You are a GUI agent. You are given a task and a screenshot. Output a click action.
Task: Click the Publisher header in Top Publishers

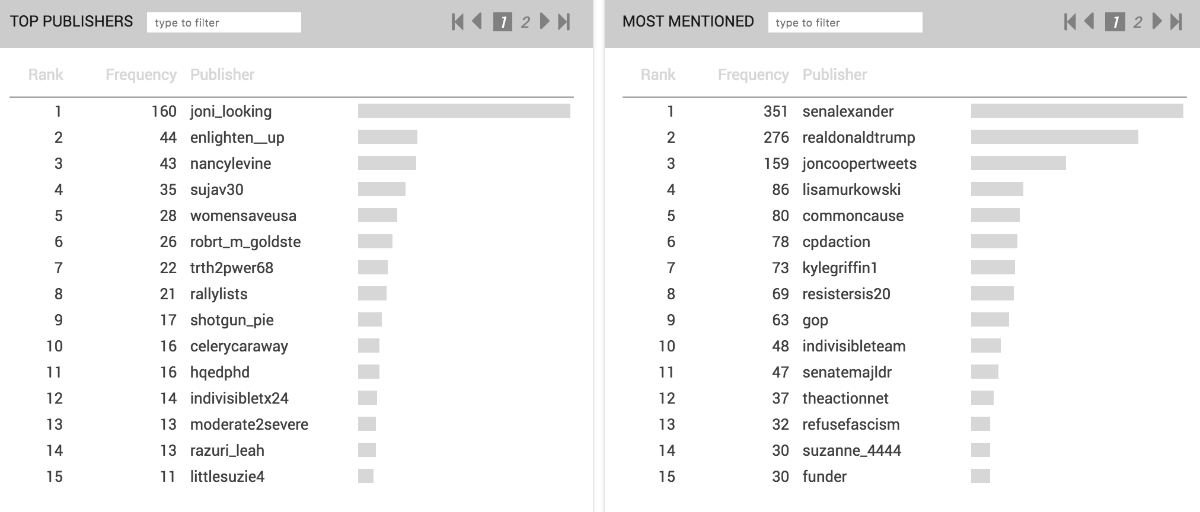click(x=222, y=75)
